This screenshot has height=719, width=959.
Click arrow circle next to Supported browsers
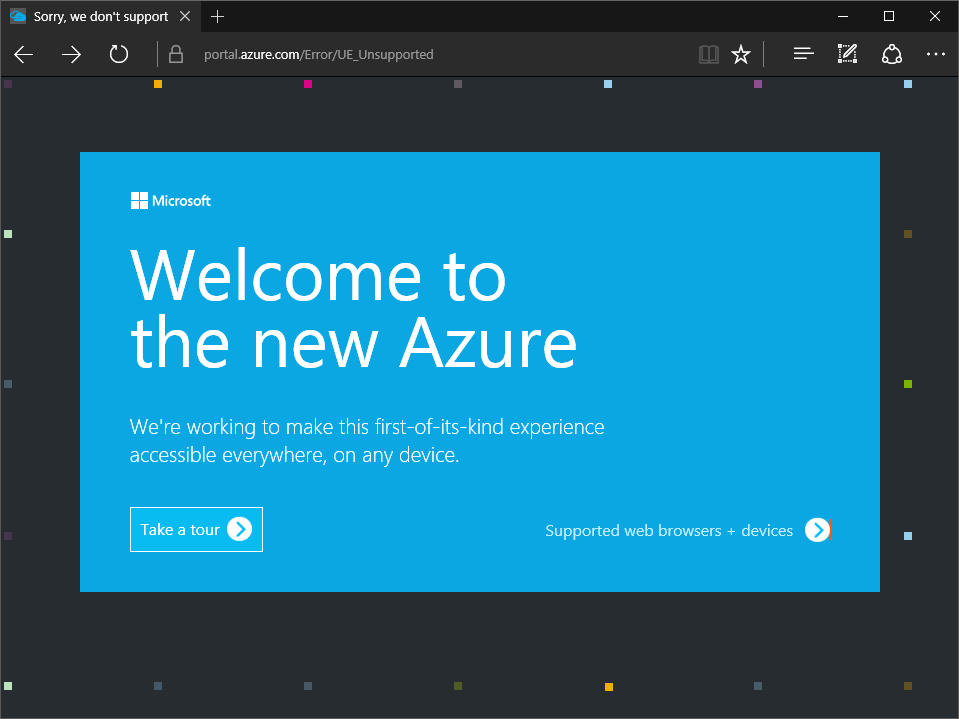tap(817, 529)
